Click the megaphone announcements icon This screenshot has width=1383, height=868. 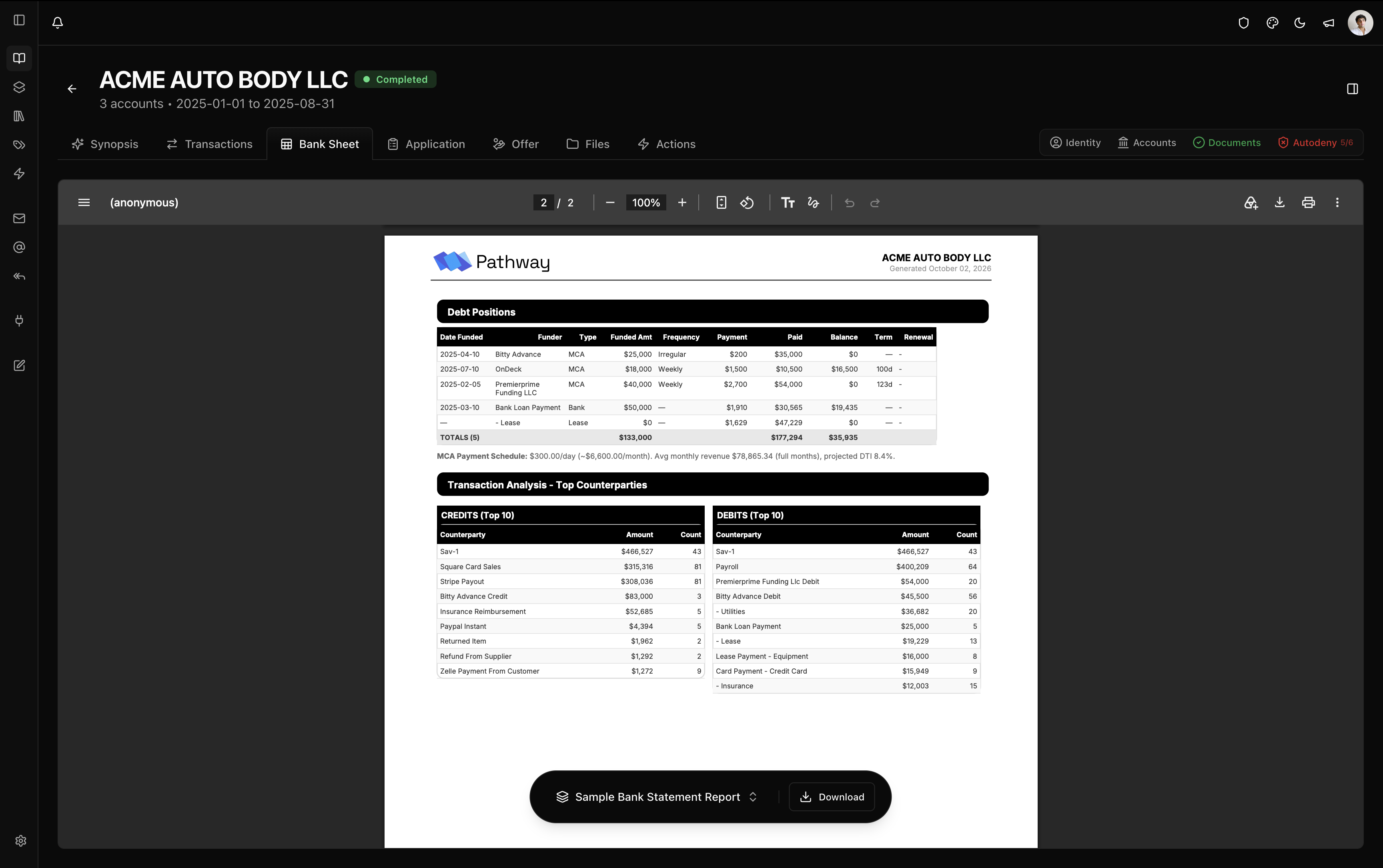[1329, 23]
